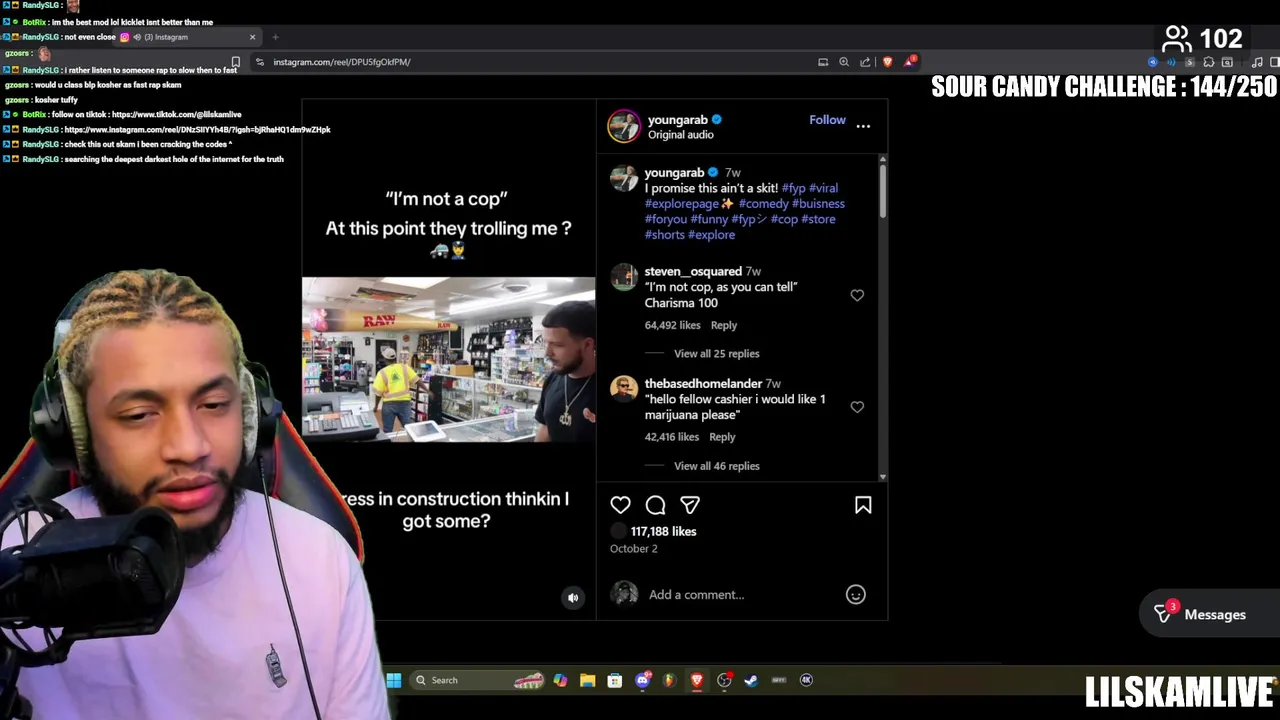Open Microsoft Store from taskbar
This screenshot has width=1280, height=720.
click(x=614, y=680)
